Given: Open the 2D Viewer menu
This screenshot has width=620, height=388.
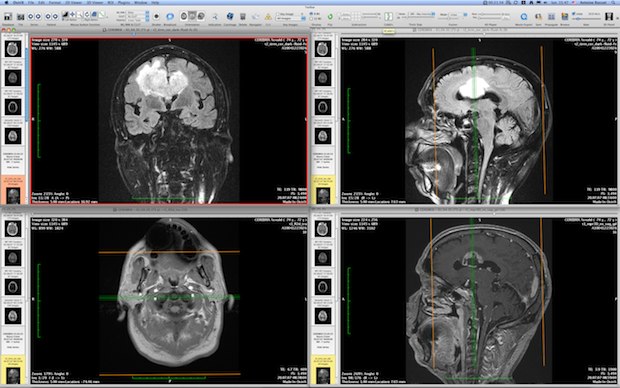Looking at the screenshot, I should coord(73,3).
